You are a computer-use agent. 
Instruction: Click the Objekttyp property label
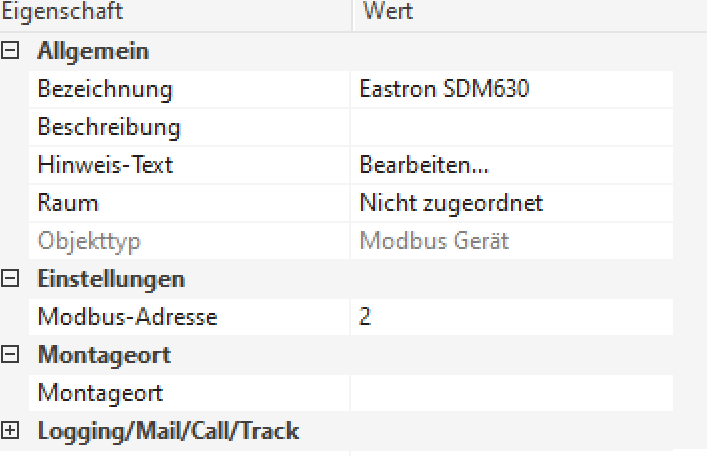pos(88,241)
